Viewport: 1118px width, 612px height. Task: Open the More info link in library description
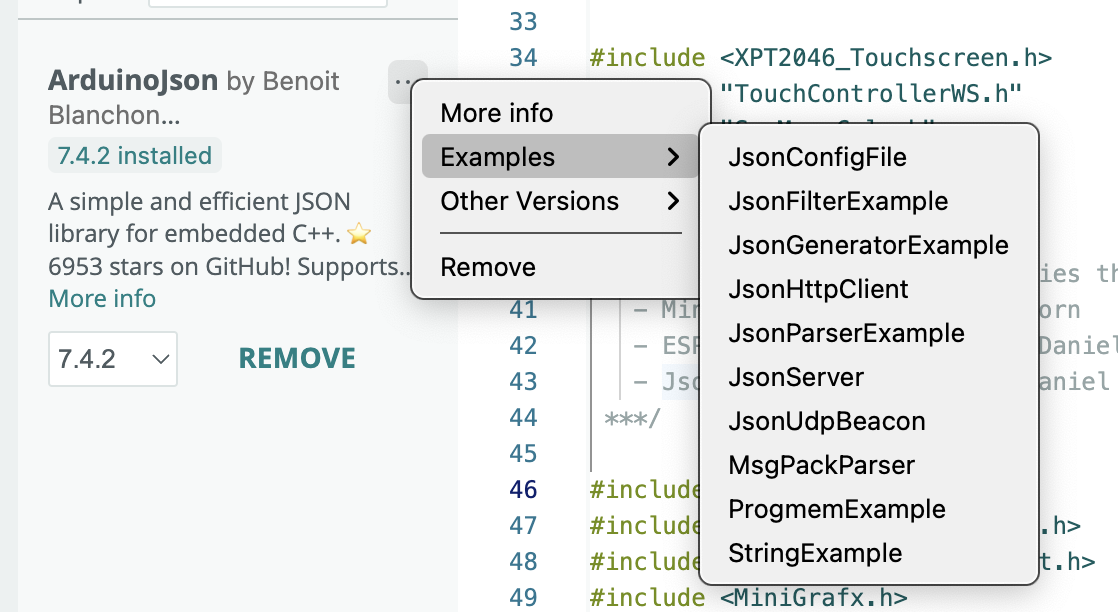click(x=101, y=298)
